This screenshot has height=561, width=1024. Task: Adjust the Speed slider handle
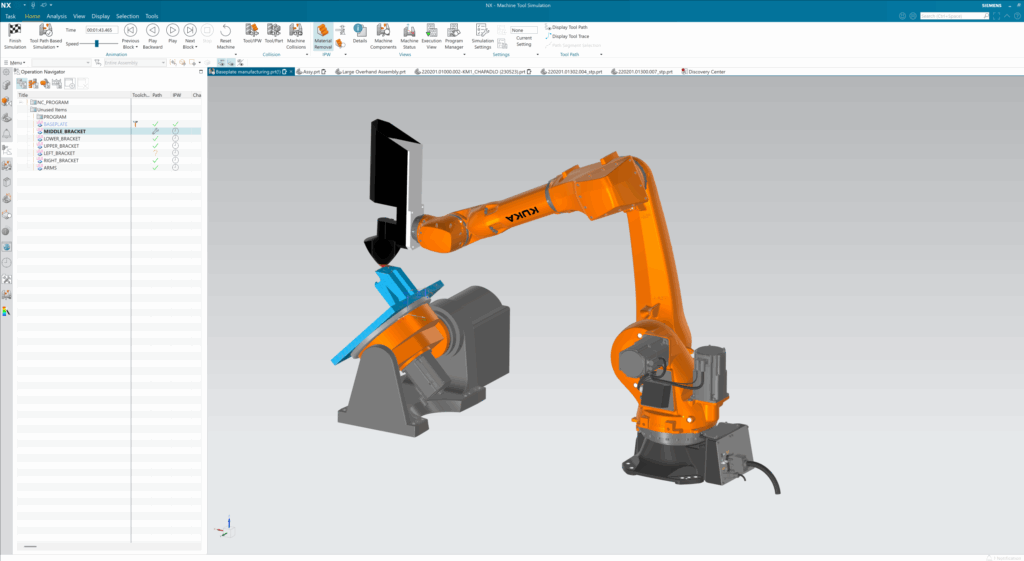[x=97, y=44]
